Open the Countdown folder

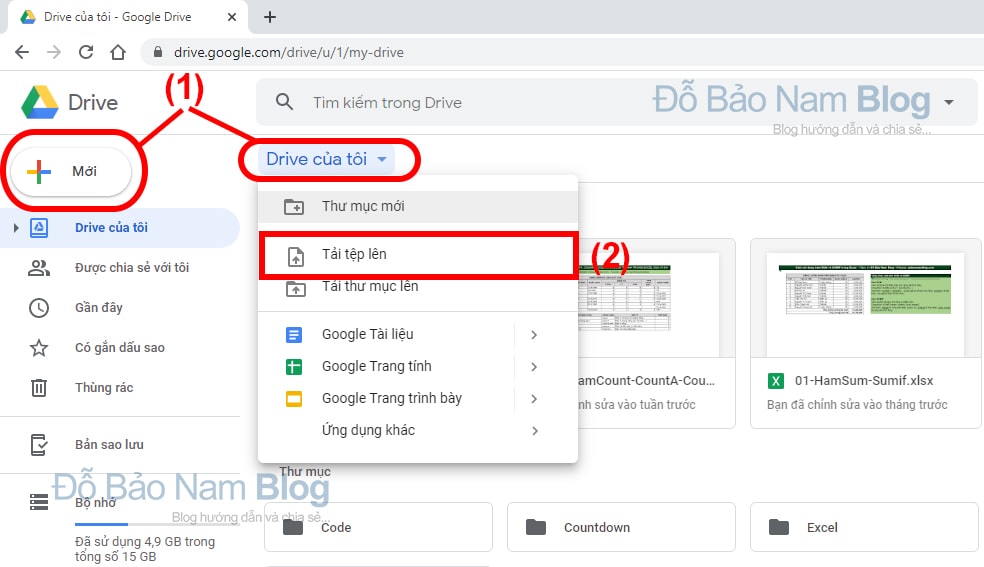coord(621,527)
